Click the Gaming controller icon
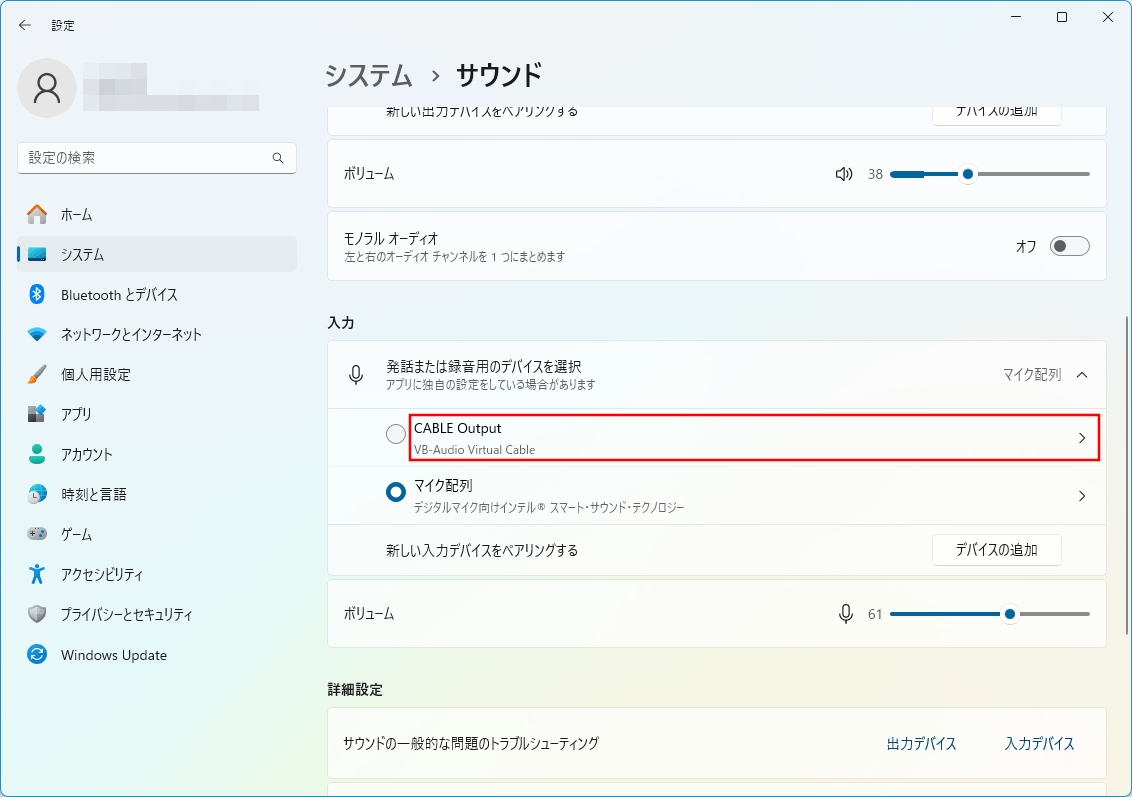 37,534
